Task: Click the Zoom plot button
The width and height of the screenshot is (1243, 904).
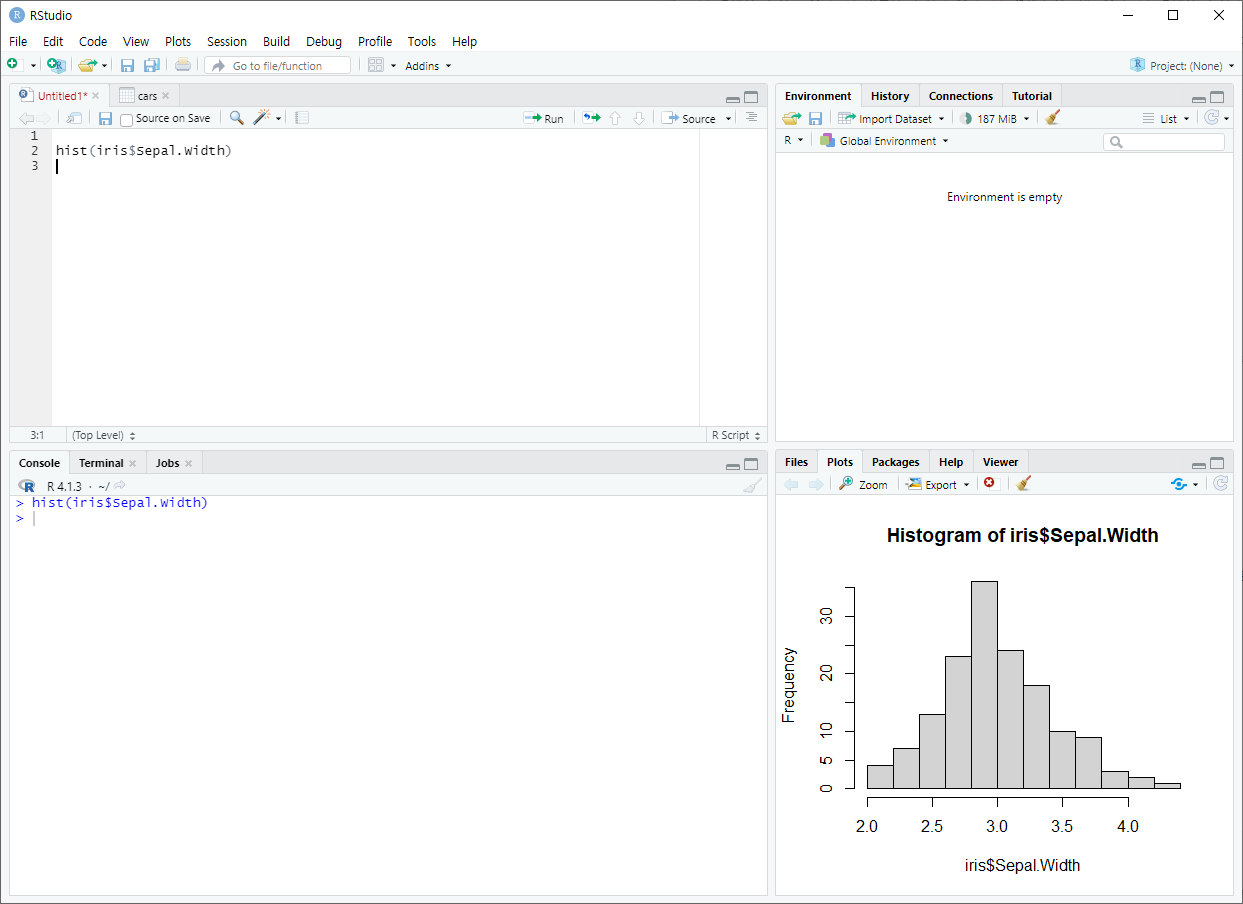Action: point(863,484)
